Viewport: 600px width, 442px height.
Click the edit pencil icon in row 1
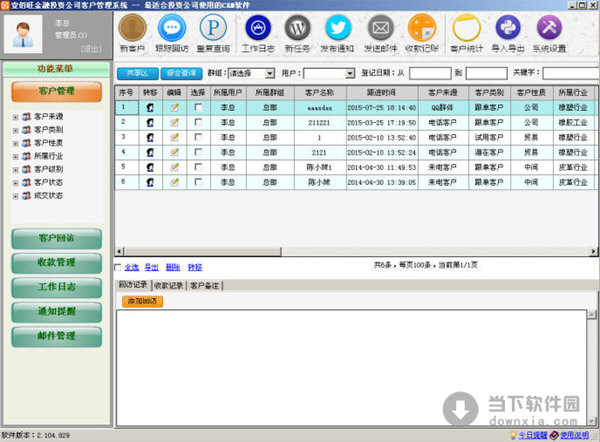(175, 107)
